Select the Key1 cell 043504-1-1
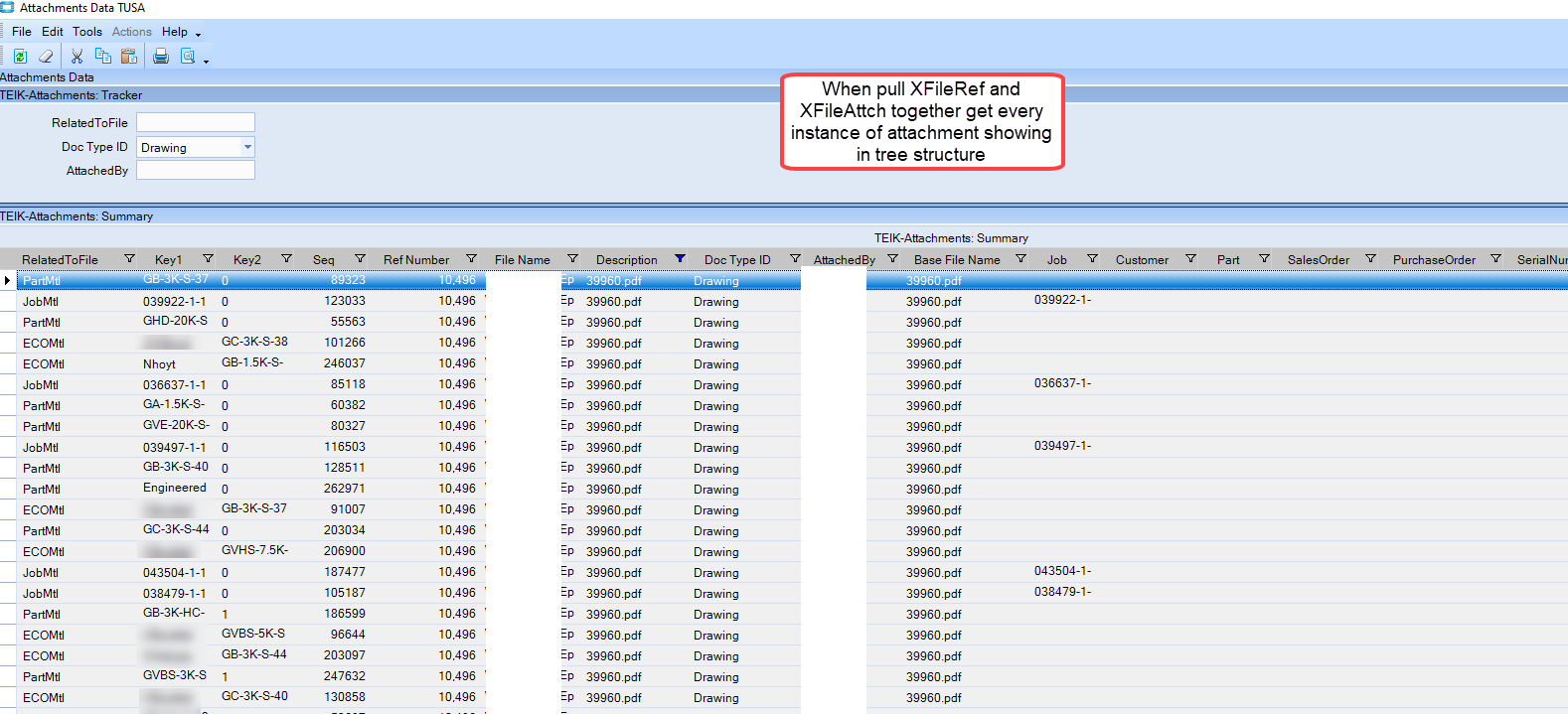 [x=175, y=573]
